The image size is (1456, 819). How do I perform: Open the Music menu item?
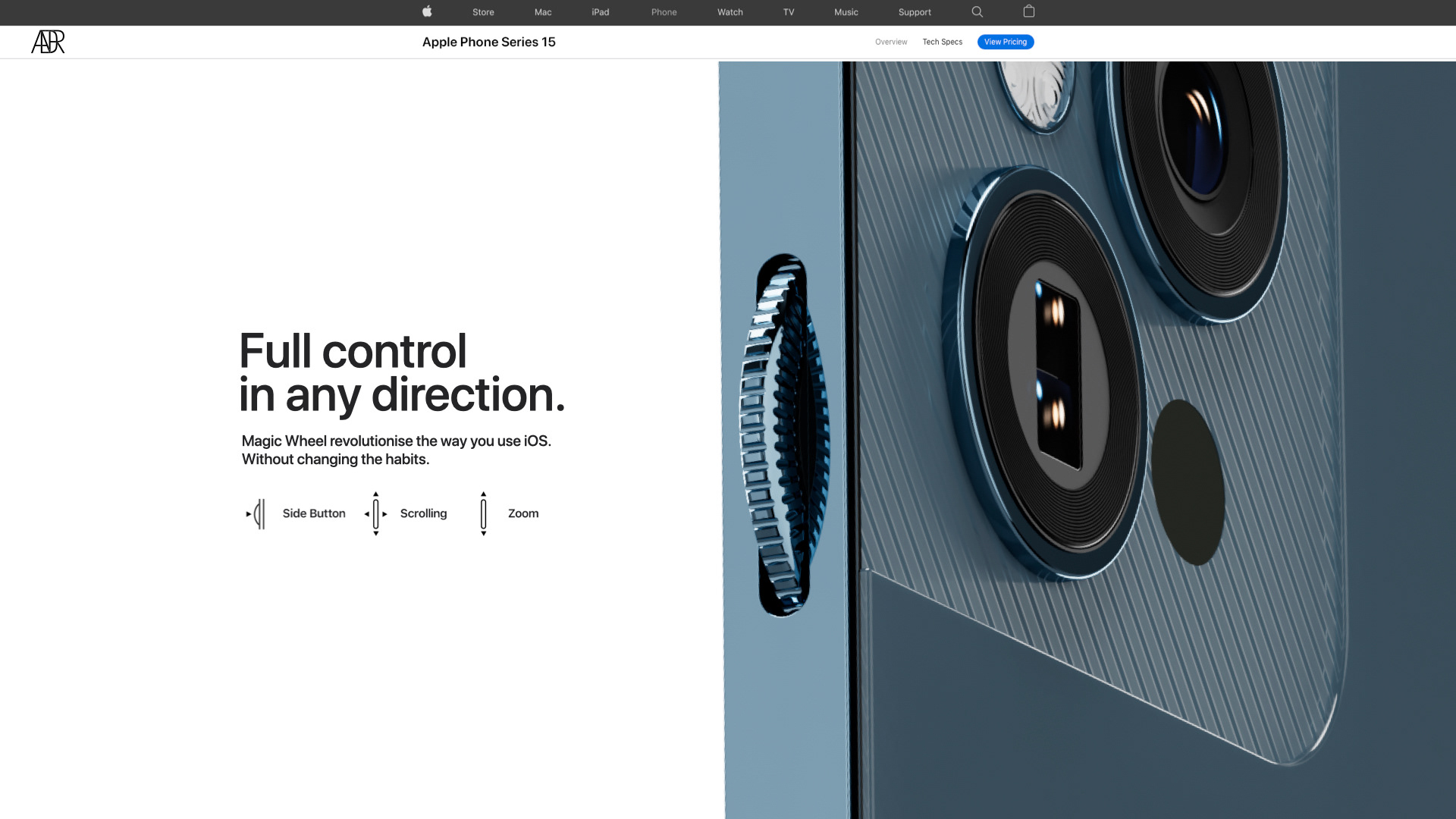tap(846, 12)
